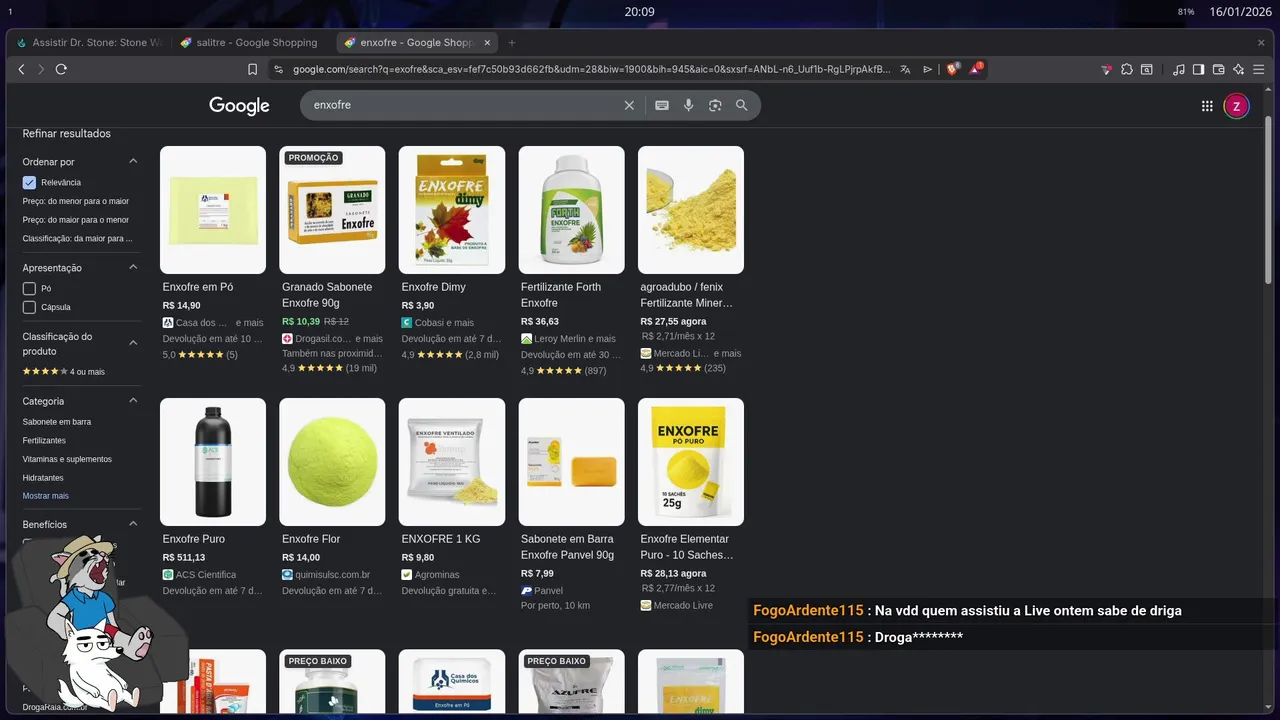Toggle the browser sidebar panel icon
Image resolution: width=1280 pixels, height=720 pixels.
tap(1199, 69)
